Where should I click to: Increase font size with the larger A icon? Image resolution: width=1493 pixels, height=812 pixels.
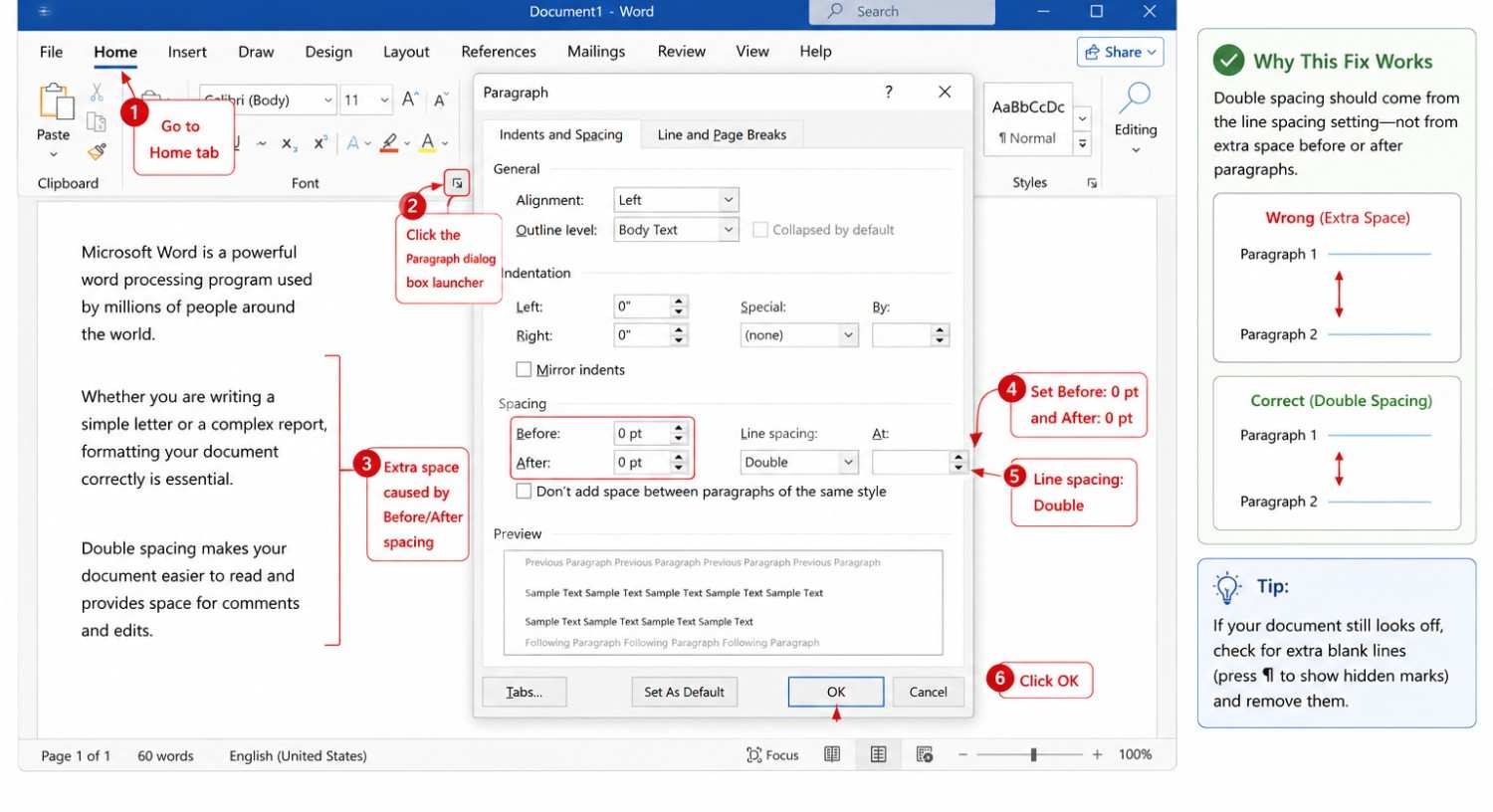[x=410, y=100]
